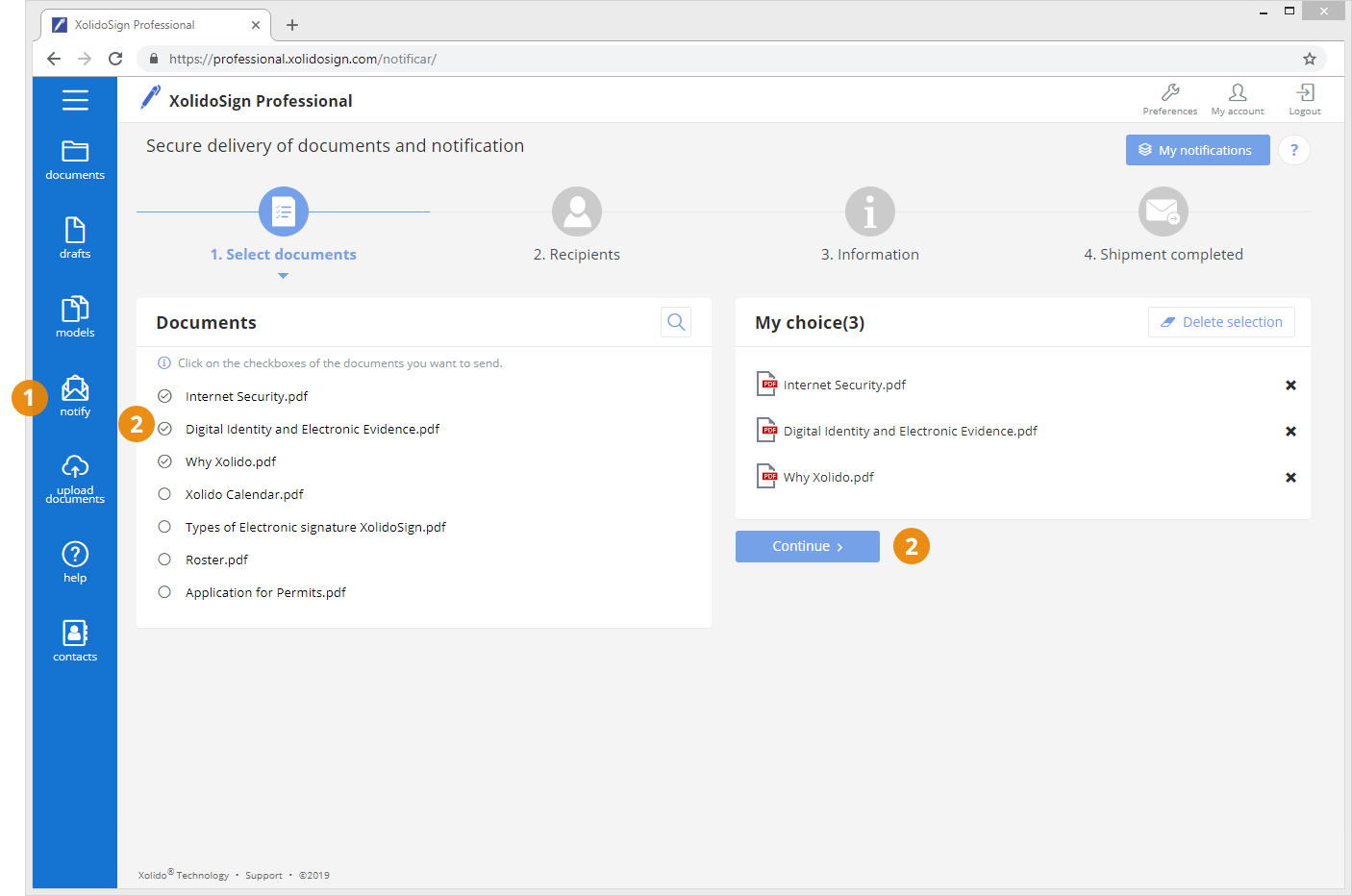Image resolution: width=1352 pixels, height=896 pixels.
Task: Uncheck Internet Security.pdf in Documents list
Action: (164, 396)
